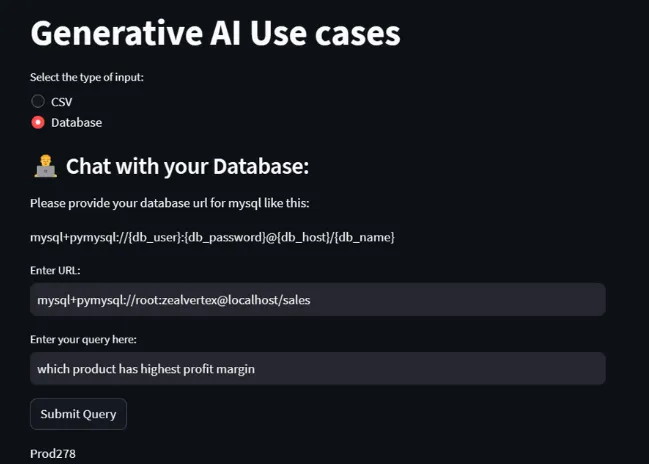Click the 'Enter URL:' label

[x=55, y=270]
